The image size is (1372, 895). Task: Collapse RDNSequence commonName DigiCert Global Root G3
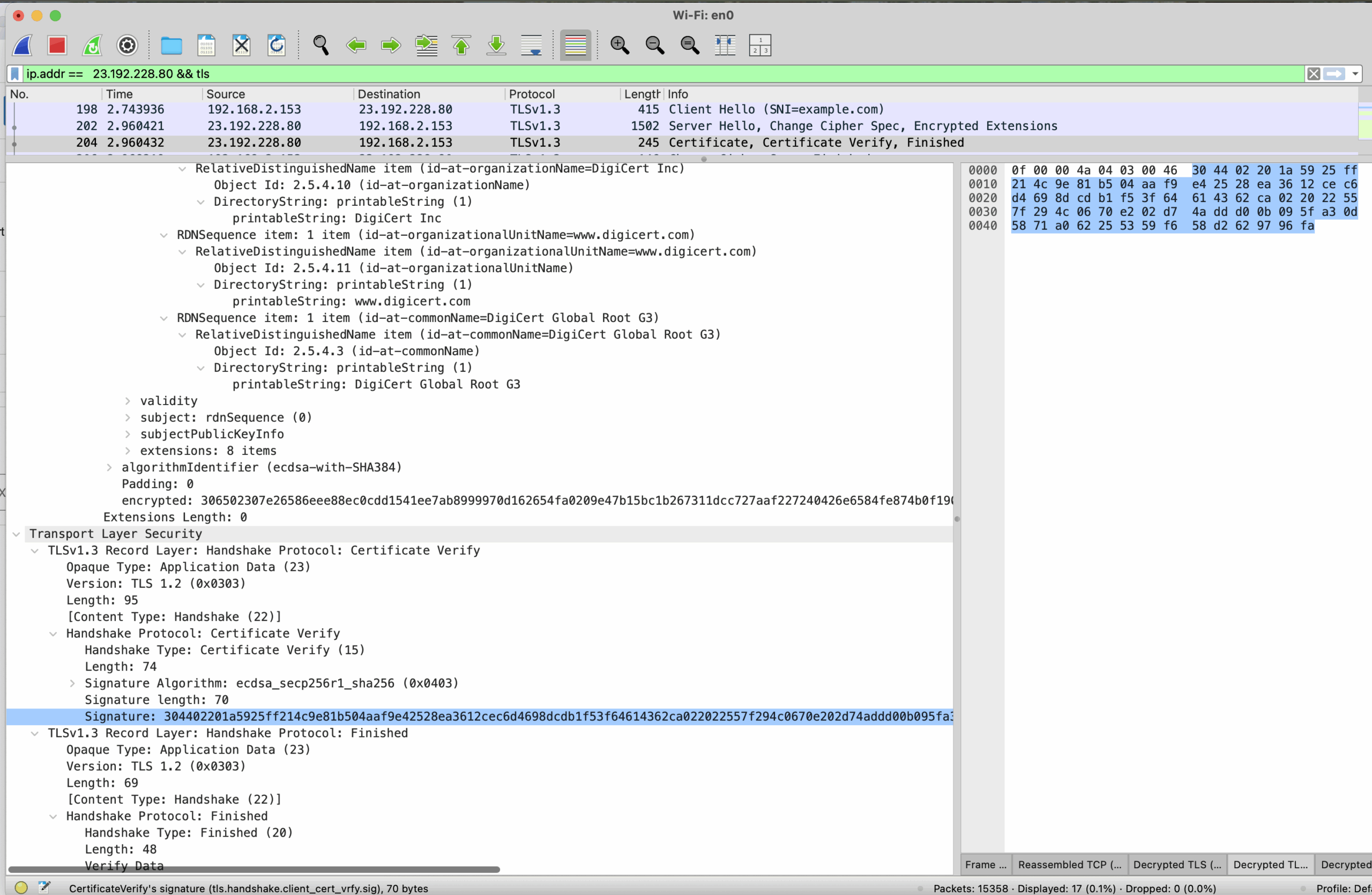(163, 318)
